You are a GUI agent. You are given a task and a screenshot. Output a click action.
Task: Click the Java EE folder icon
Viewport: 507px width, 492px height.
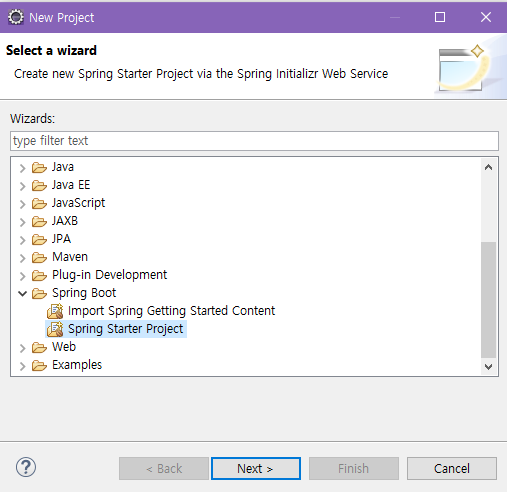pos(39,185)
